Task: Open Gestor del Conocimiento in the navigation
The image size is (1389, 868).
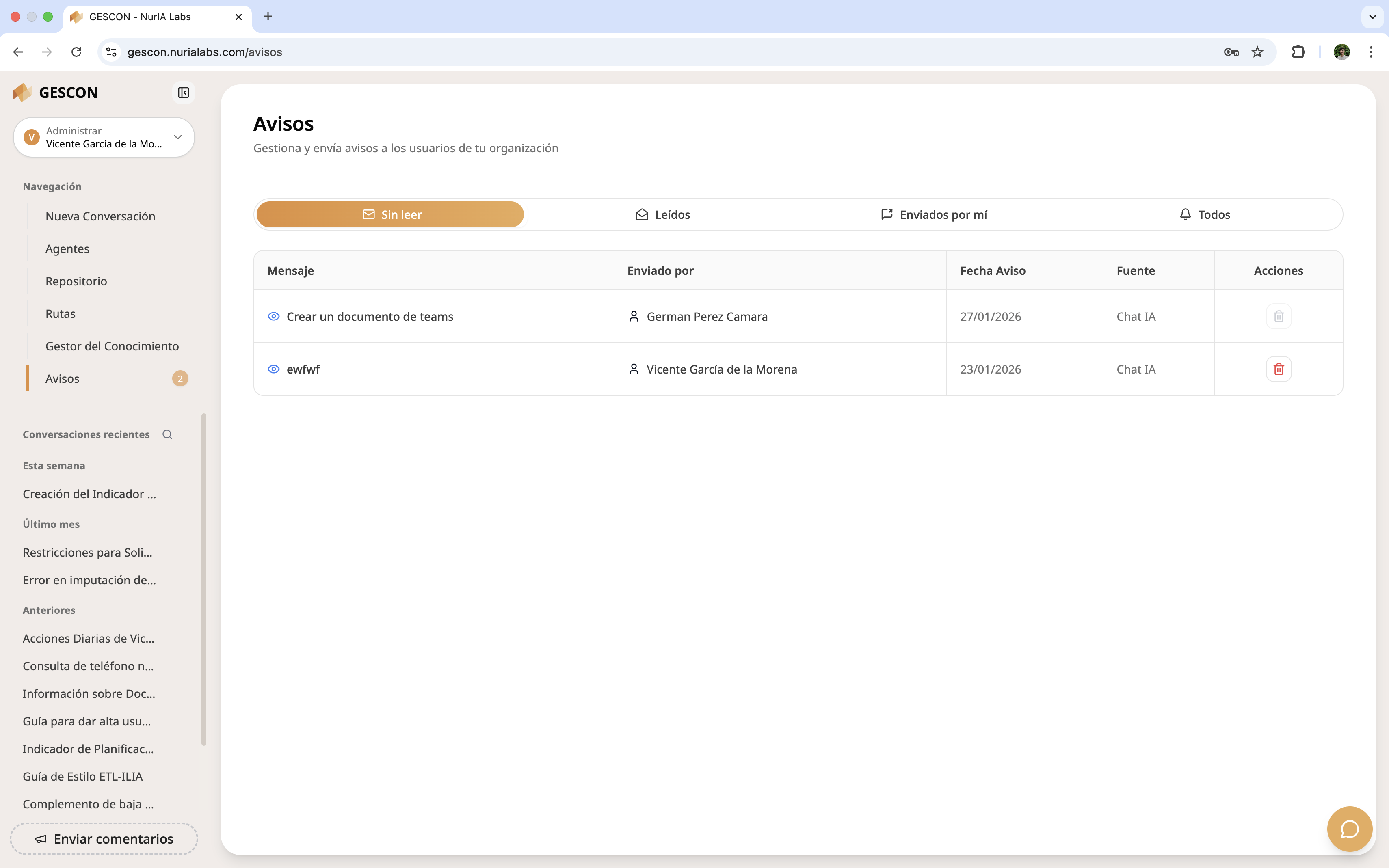Action: (112, 346)
